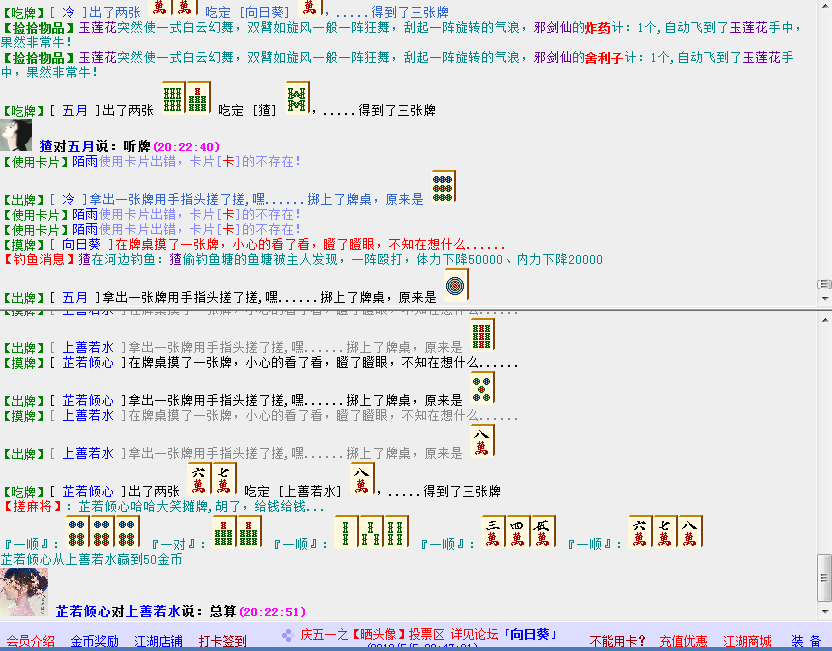Click the 六萬 tile in the 芷若倾心 吃牌 line
This screenshot has width=832, height=651.
200,479
